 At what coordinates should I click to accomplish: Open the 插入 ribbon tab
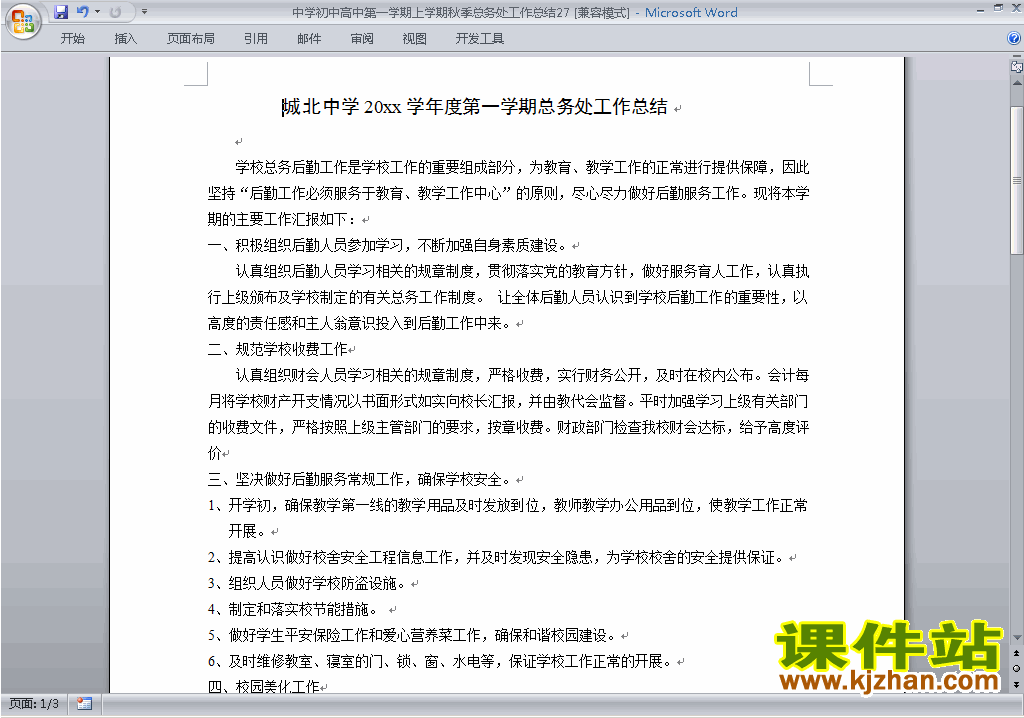tap(125, 39)
